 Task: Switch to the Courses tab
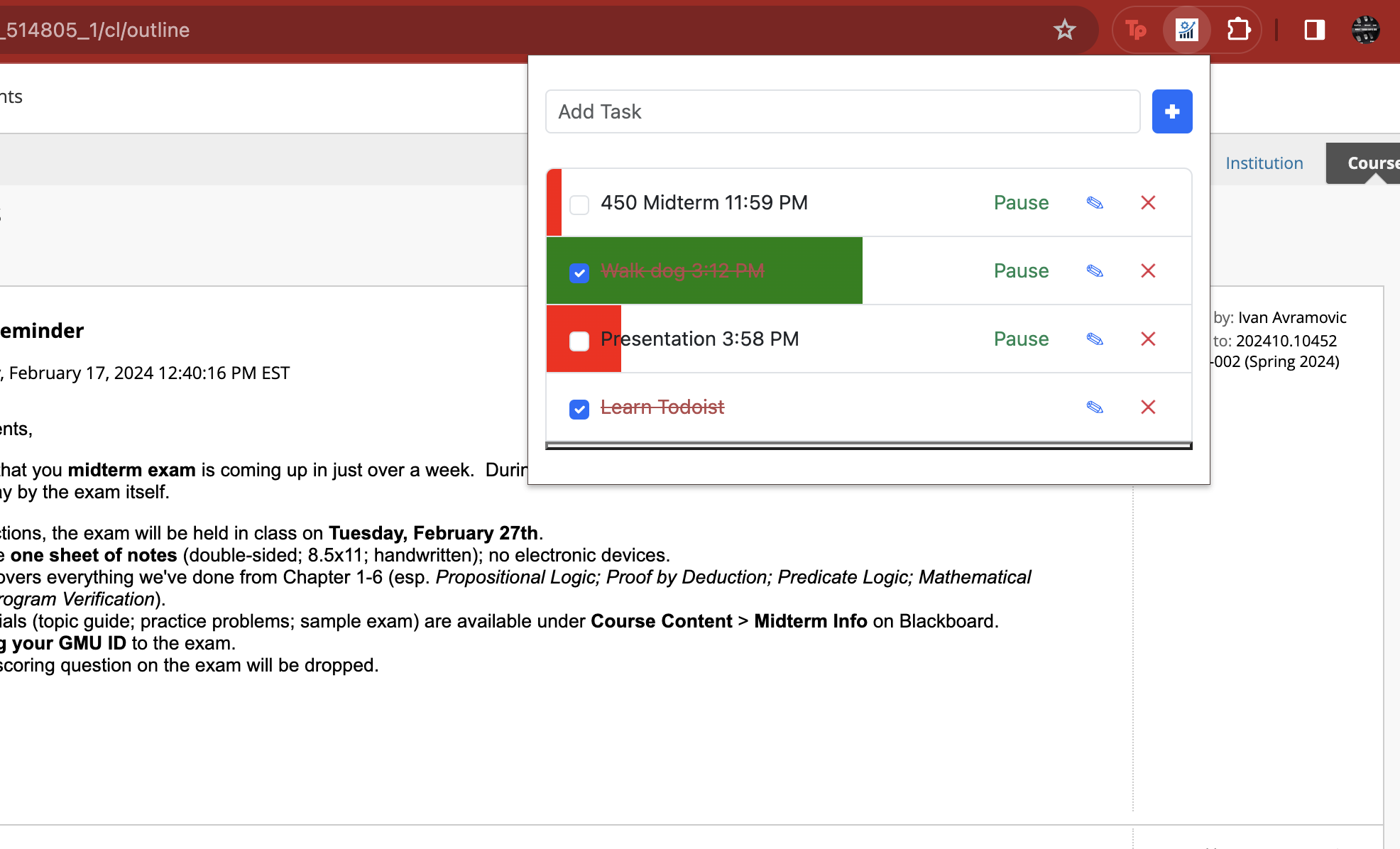[x=1370, y=163]
